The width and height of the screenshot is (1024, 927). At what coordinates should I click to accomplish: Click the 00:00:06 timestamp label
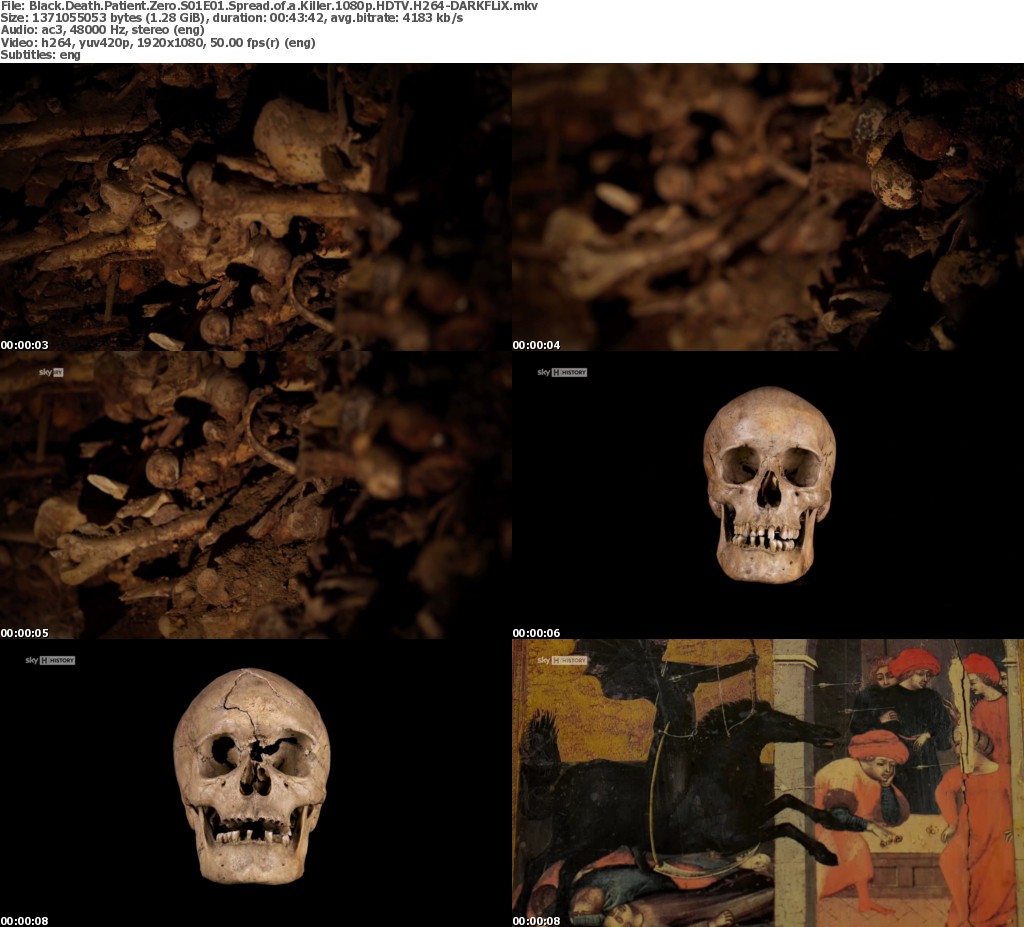coord(536,633)
